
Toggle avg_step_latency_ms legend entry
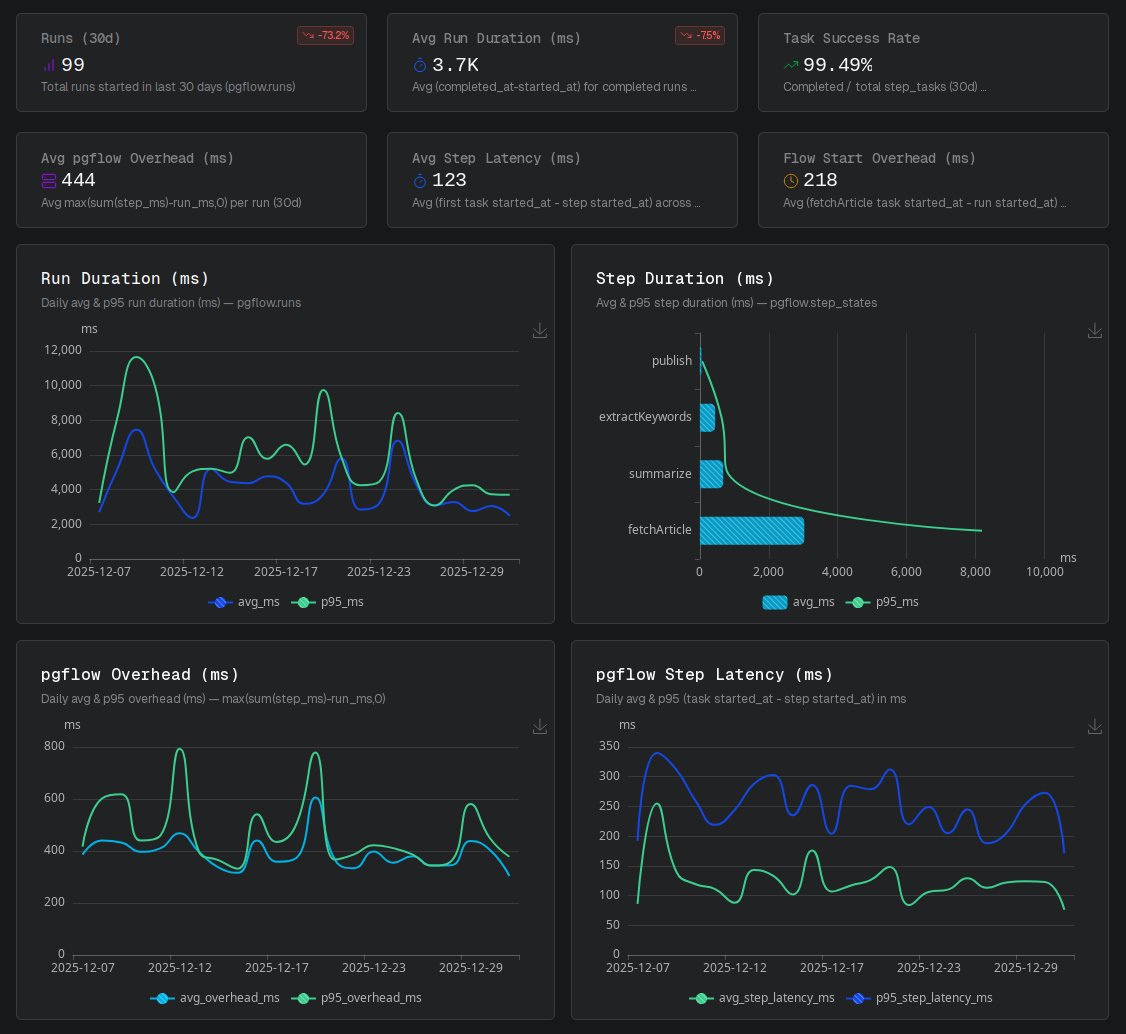pos(762,997)
